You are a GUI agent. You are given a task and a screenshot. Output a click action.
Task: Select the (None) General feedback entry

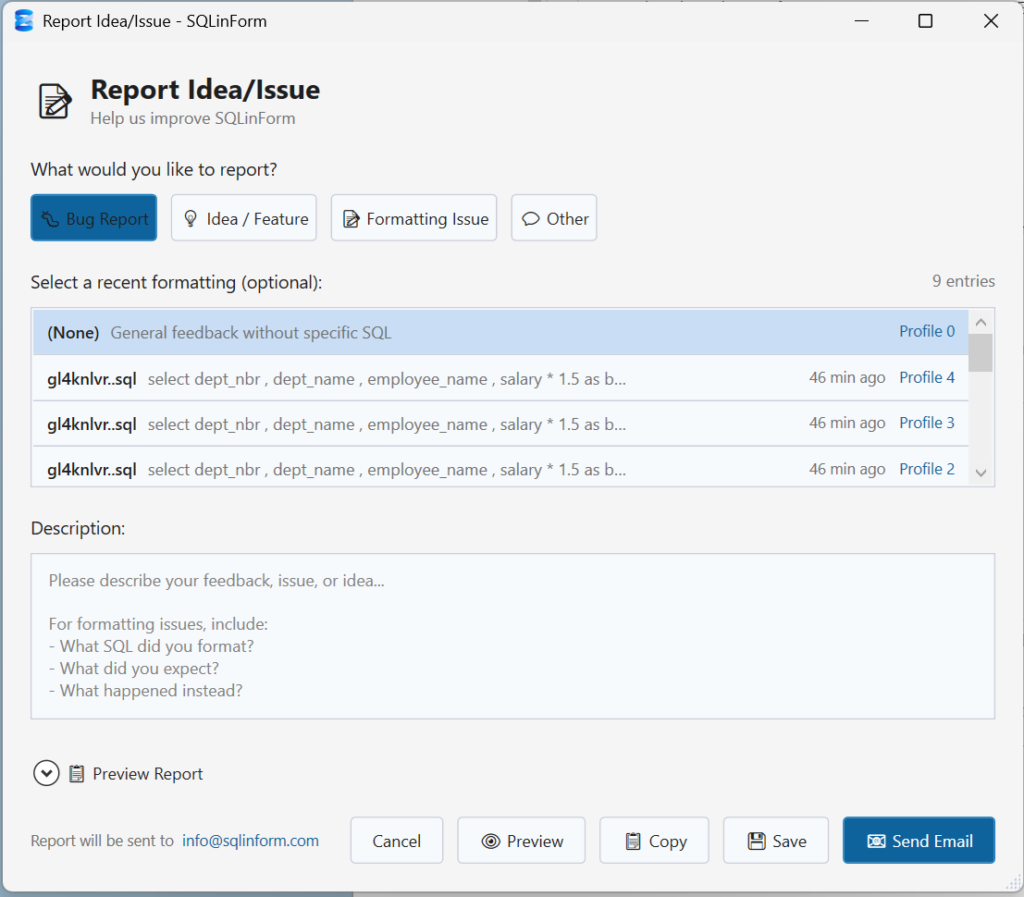pyautogui.click(x=500, y=332)
